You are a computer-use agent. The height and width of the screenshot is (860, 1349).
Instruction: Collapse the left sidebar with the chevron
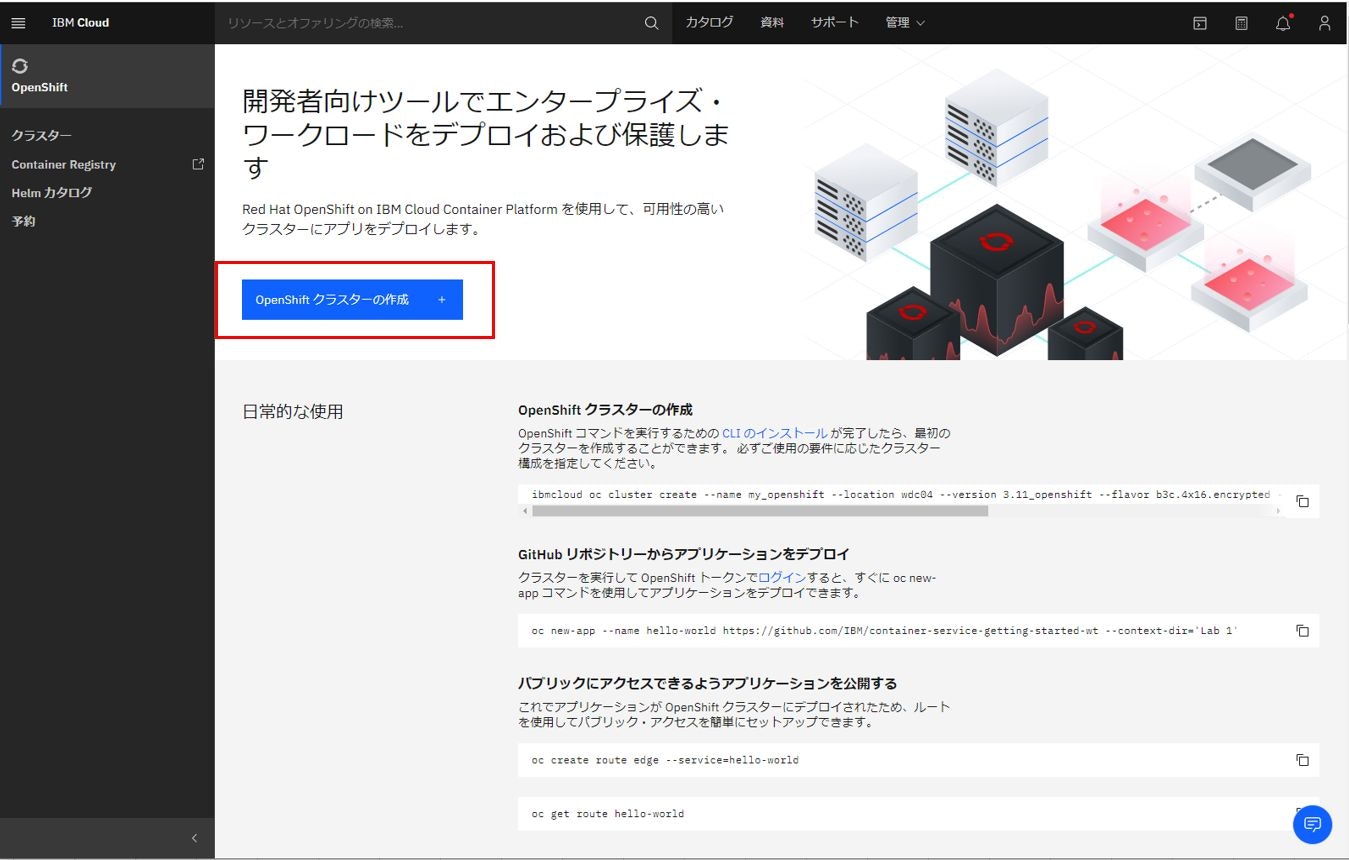[195, 838]
